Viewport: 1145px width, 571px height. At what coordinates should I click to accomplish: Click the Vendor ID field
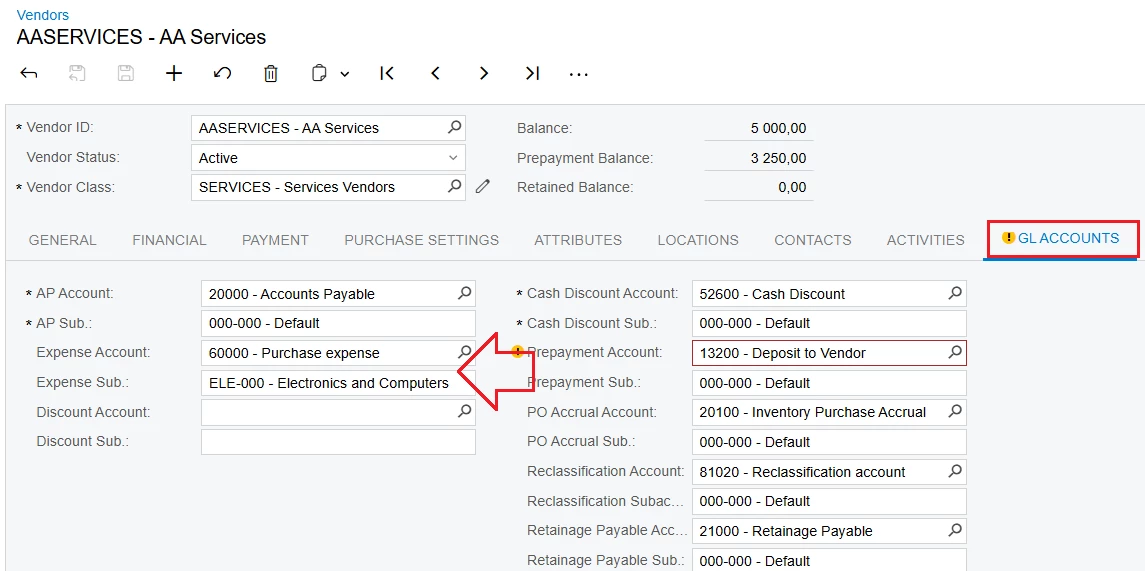point(328,128)
